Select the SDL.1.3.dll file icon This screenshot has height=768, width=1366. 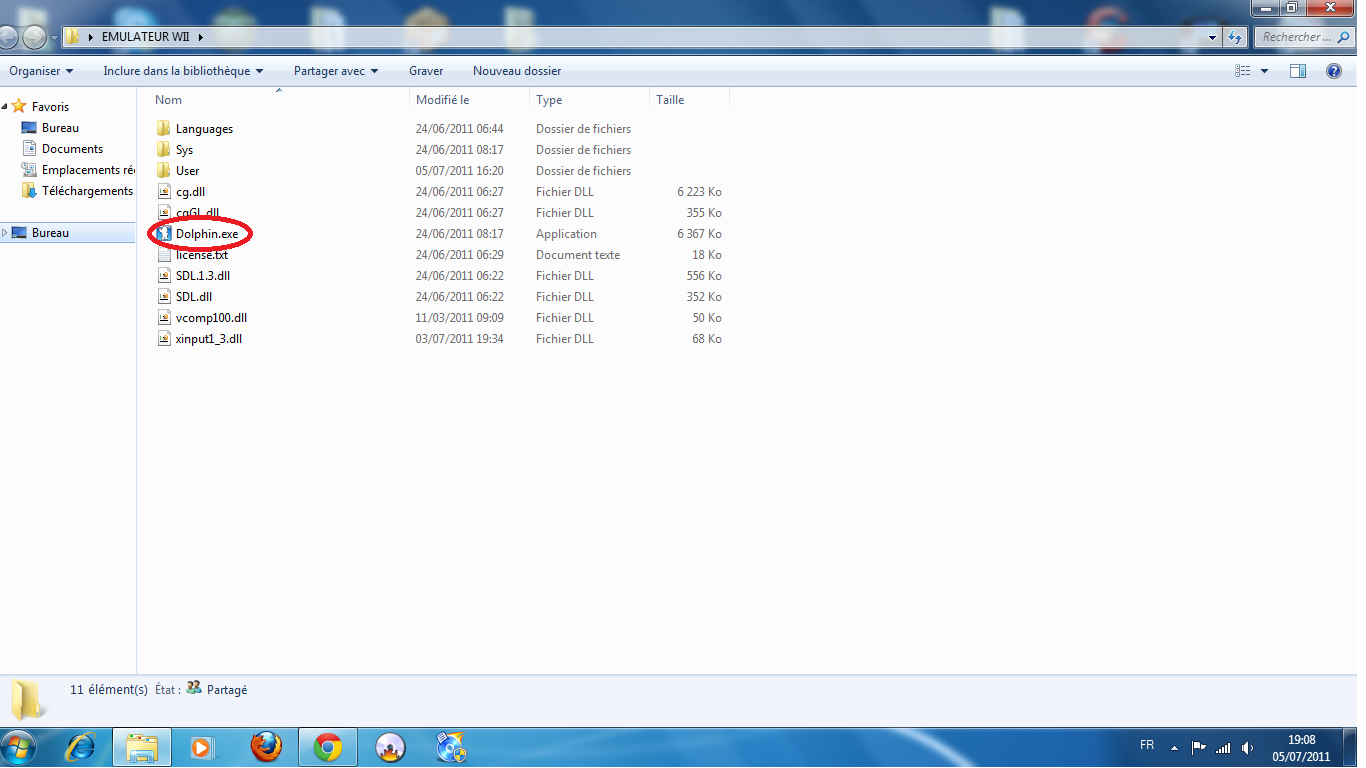164,276
